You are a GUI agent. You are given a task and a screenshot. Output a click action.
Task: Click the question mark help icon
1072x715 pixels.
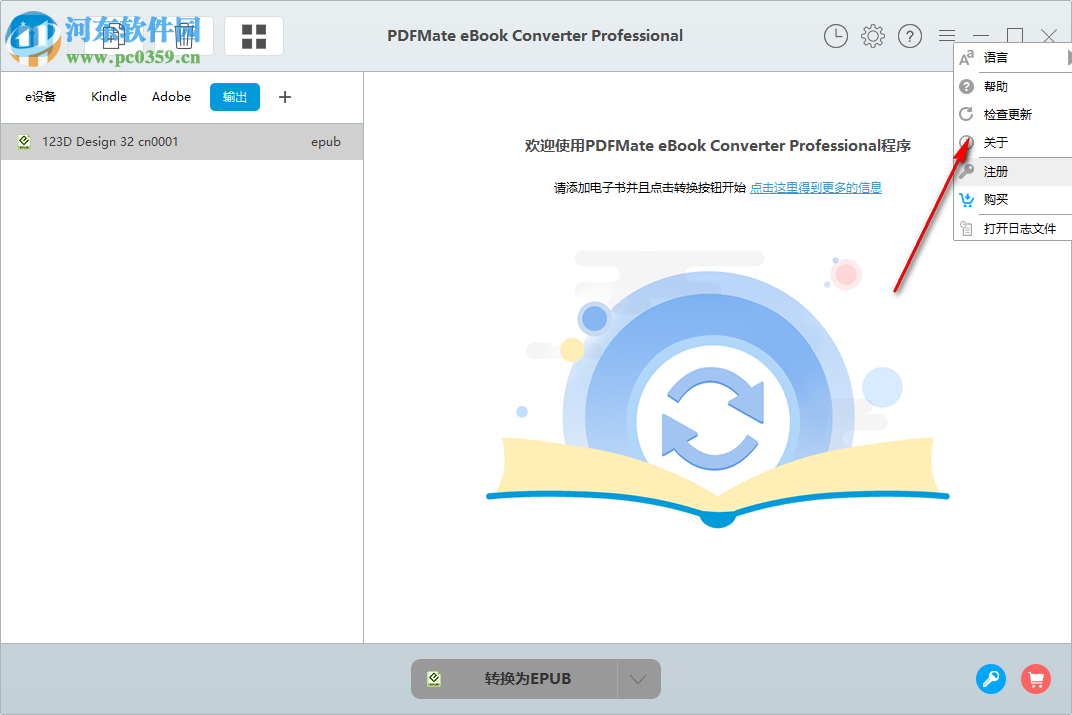909,36
